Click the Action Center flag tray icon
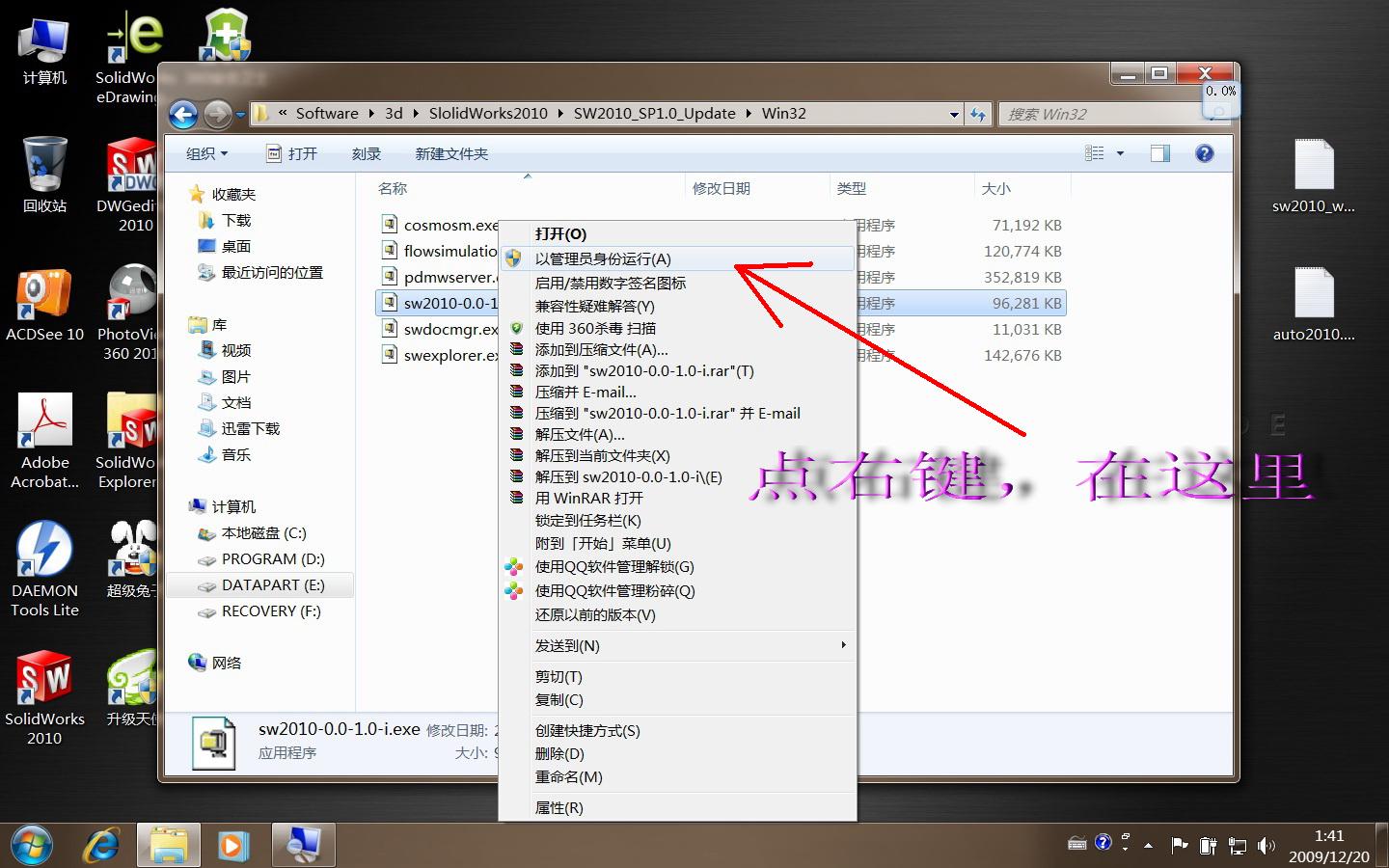Screen dimensions: 1389x868 tap(1179, 846)
